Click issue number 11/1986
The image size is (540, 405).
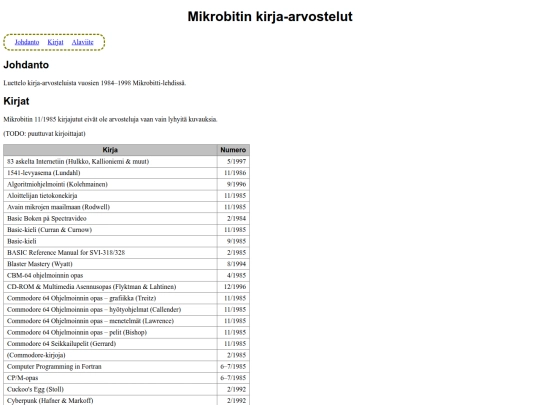click(x=233, y=173)
